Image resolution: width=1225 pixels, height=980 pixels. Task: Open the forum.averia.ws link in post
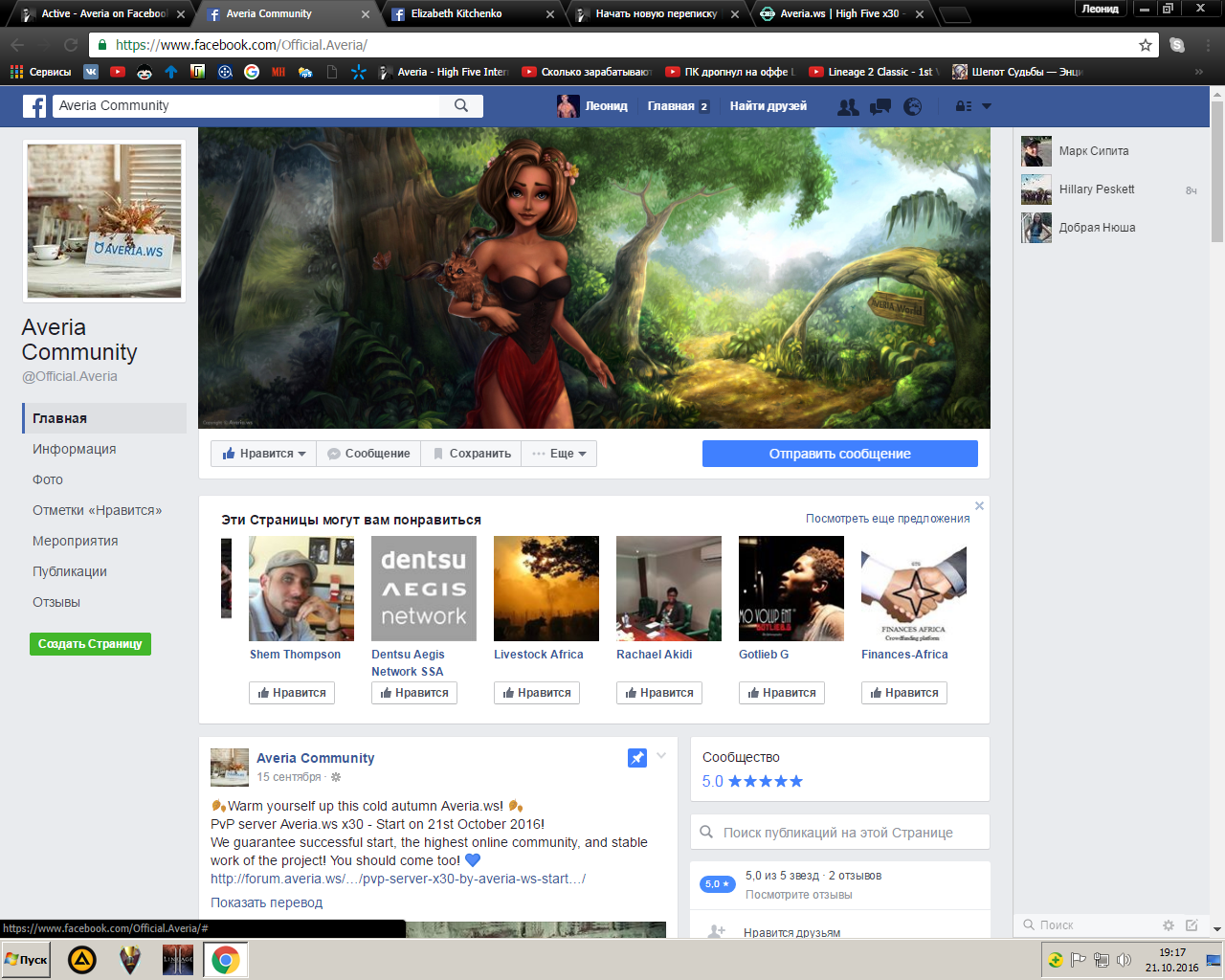[x=398, y=879]
